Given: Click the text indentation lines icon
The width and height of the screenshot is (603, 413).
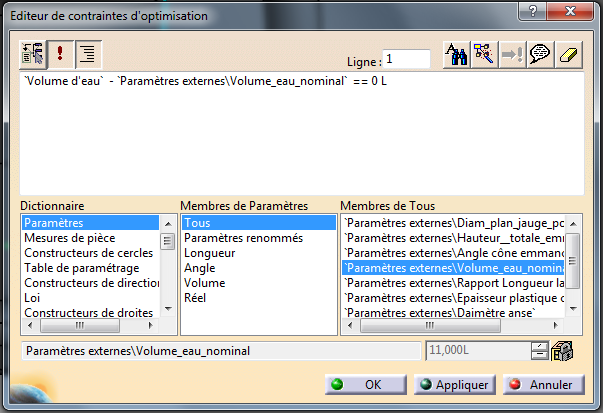Looking at the screenshot, I should pyautogui.click(x=88, y=53).
